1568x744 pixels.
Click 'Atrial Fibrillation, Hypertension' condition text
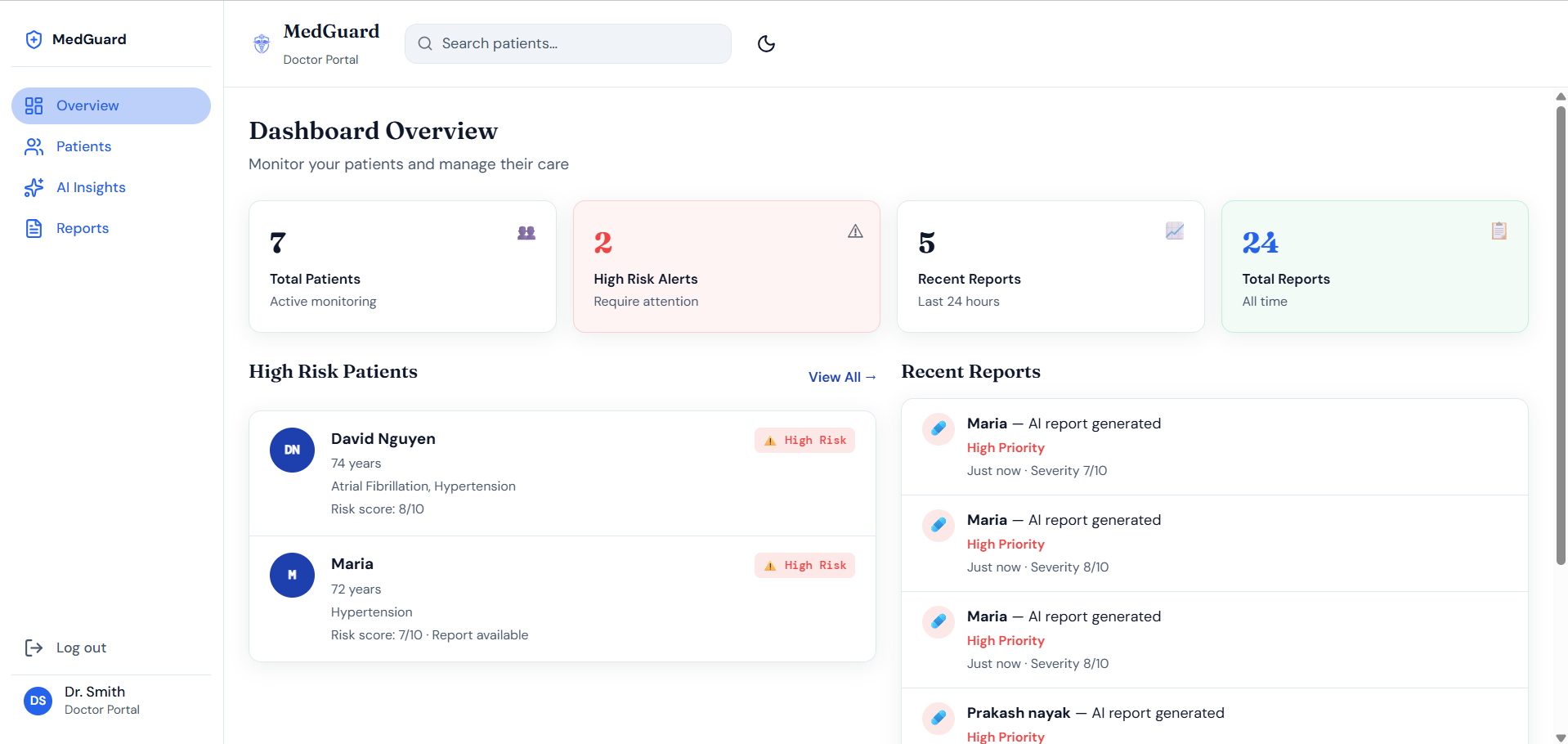pos(423,486)
